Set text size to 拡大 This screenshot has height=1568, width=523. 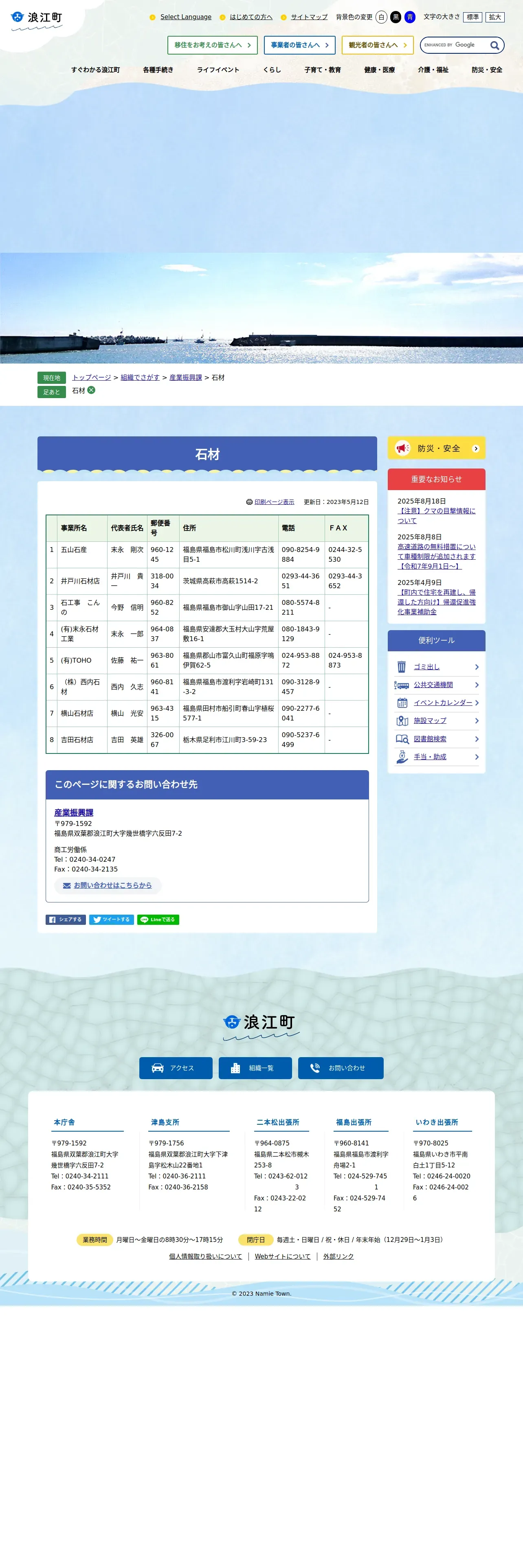pyautogui.click(x=495, y=17)
